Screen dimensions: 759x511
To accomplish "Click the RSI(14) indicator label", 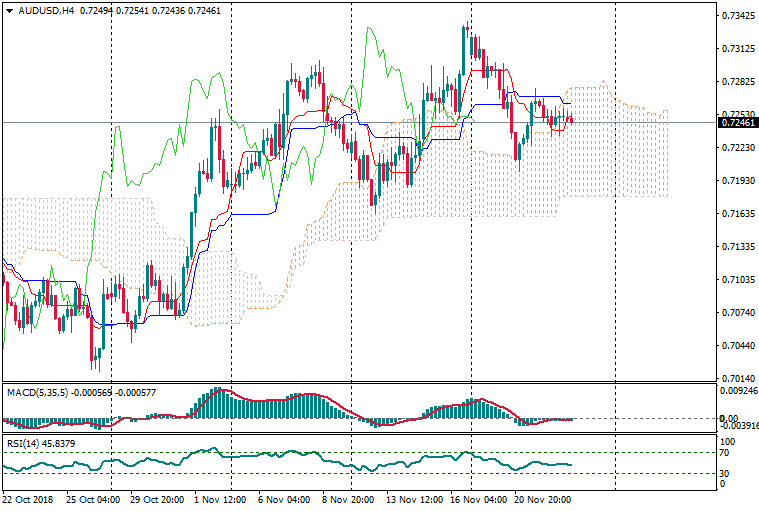I will click(23, 442).
